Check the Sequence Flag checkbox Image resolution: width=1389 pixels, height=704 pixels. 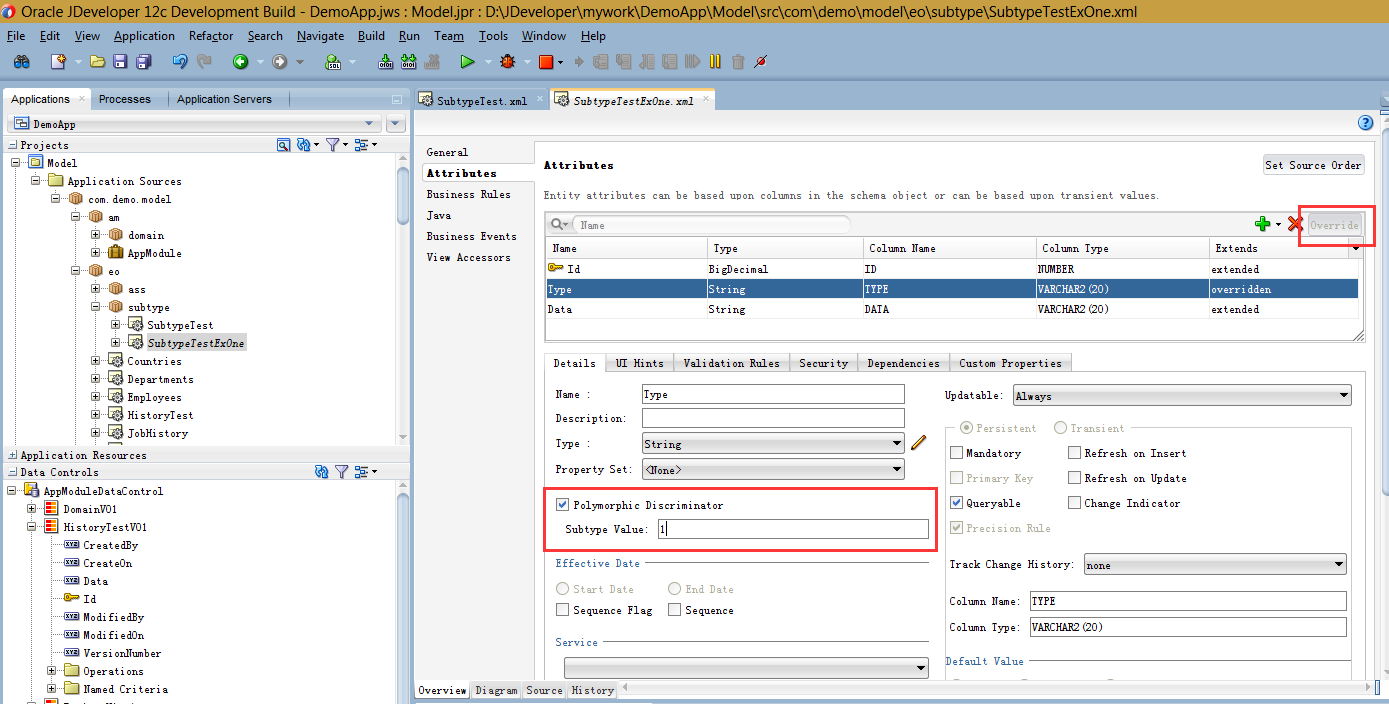click(x=562, y=610)
